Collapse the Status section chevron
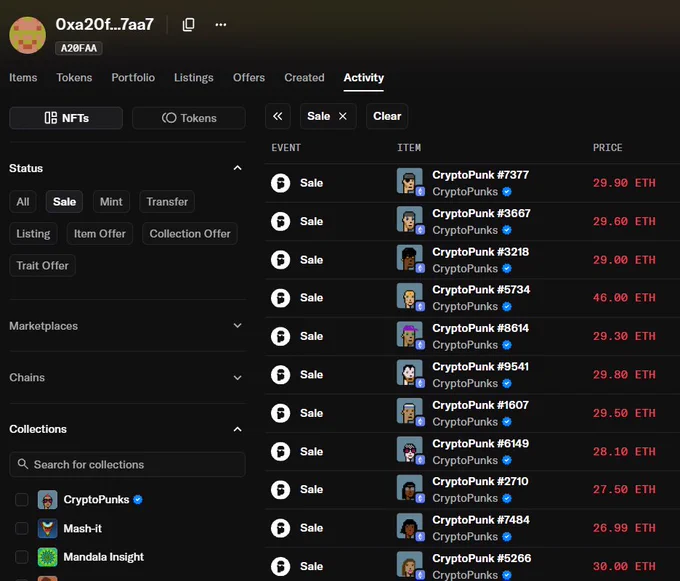 click(237, 168)
